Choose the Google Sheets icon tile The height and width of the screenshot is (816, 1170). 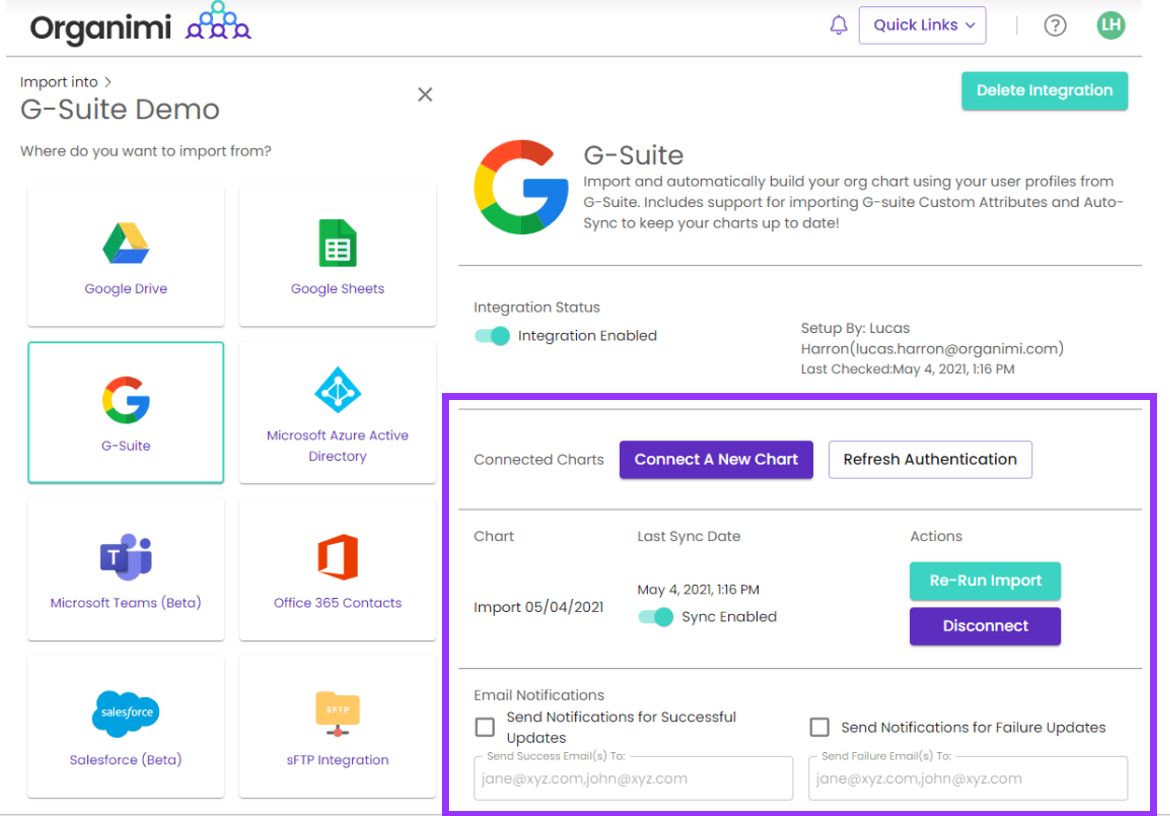(337, 256)
